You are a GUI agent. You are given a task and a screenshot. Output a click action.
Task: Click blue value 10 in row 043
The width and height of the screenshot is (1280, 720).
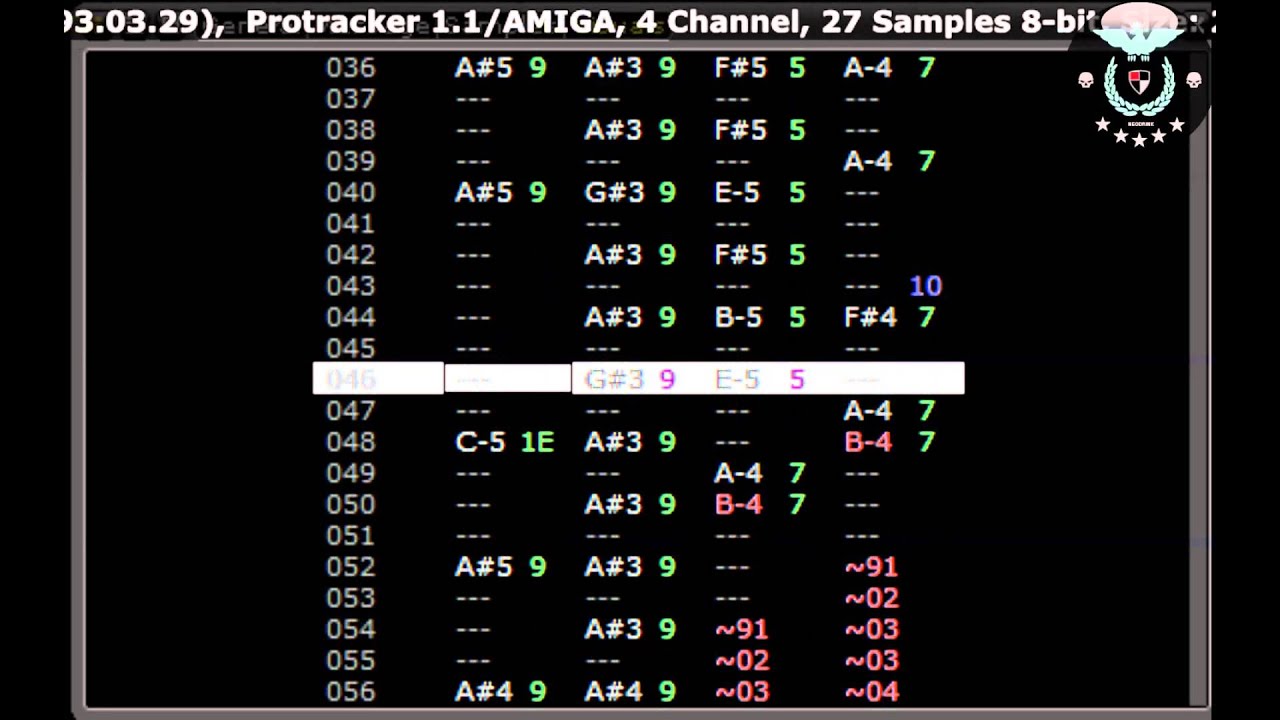click(x=926, y=286)
